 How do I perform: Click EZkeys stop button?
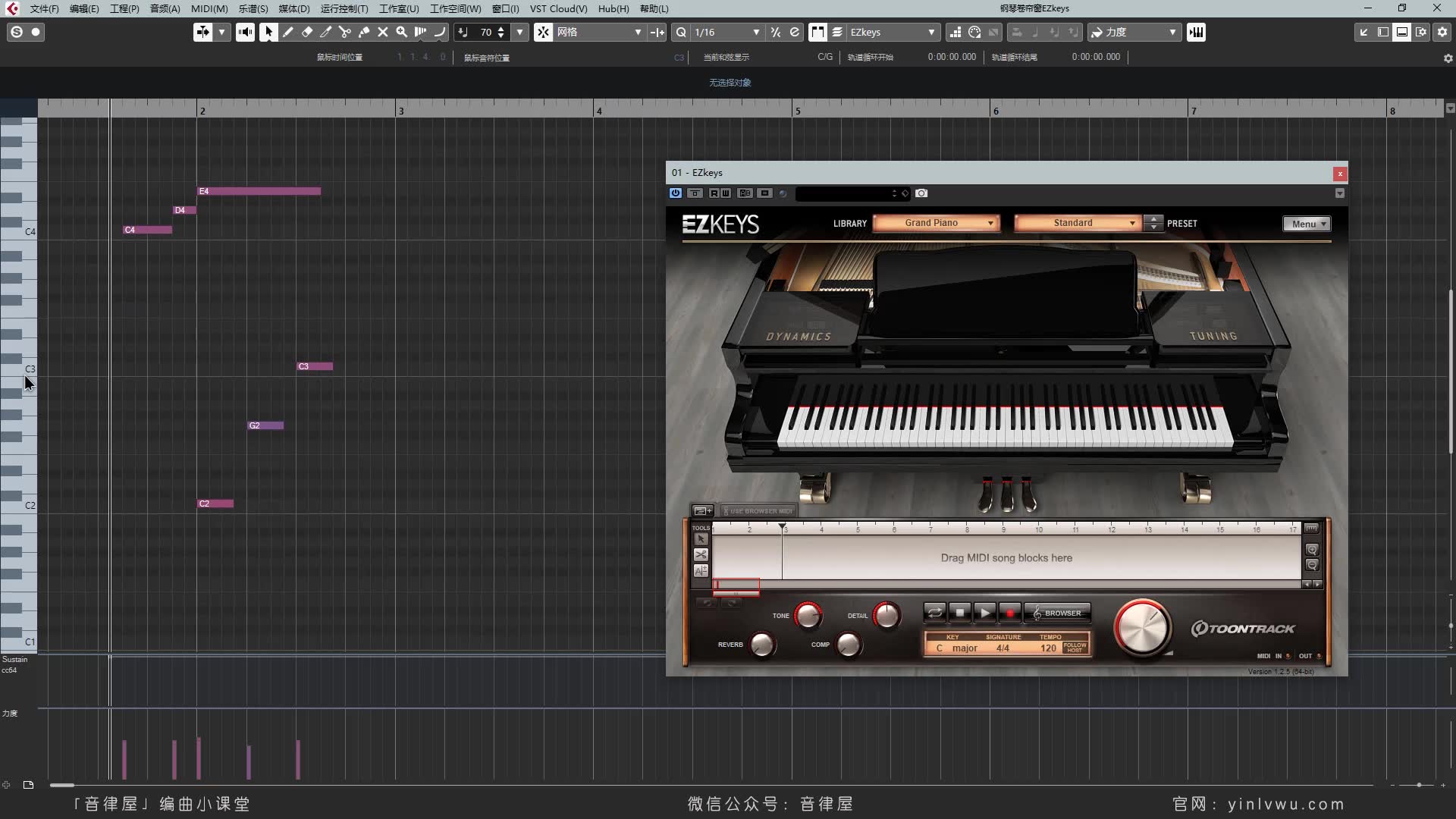[959, 613]
